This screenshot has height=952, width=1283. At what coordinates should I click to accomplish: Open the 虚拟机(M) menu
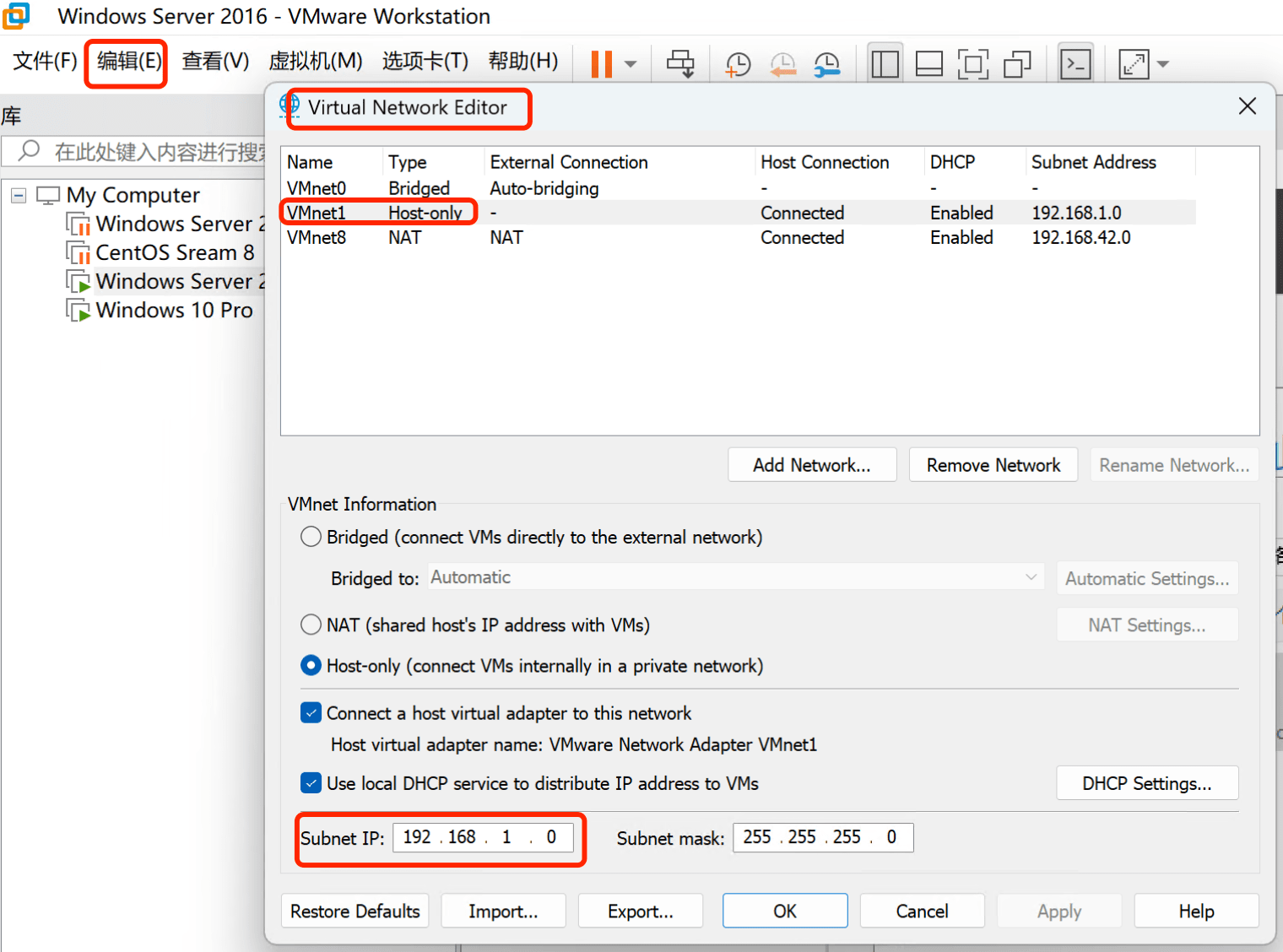[x=315, y=62]
